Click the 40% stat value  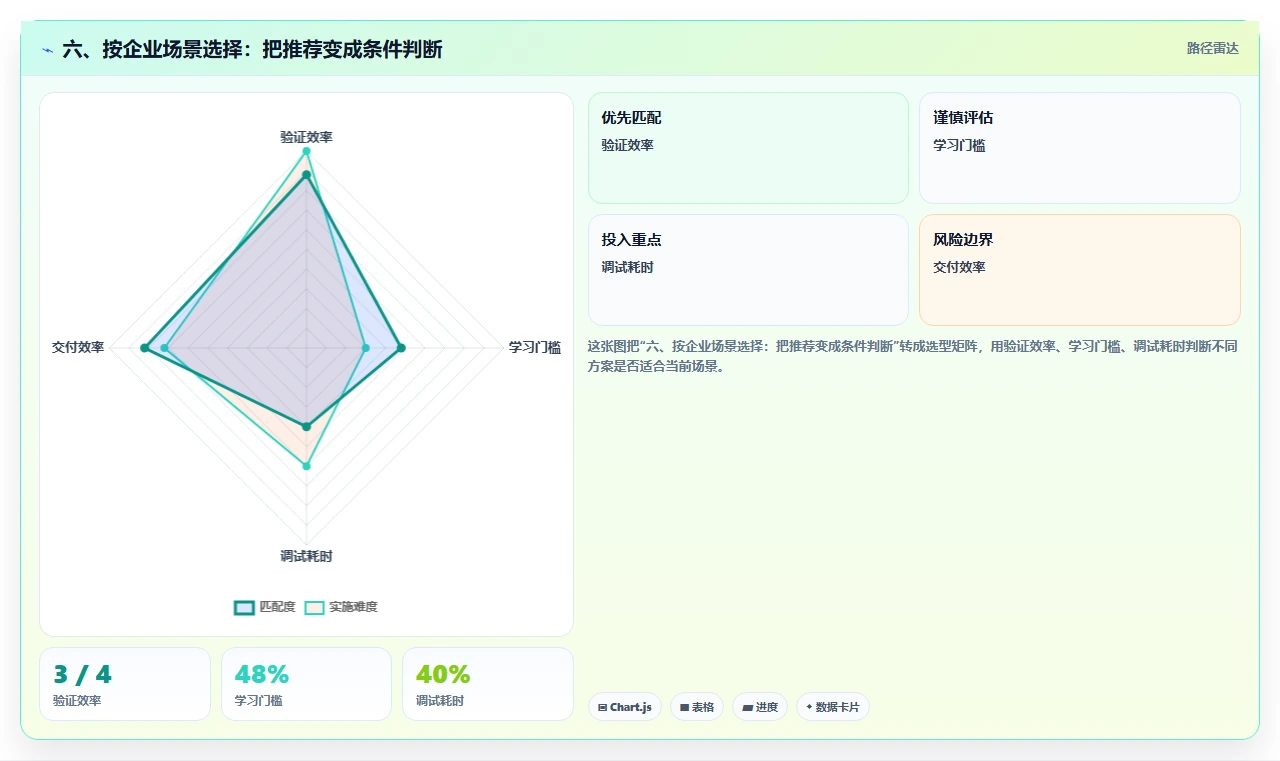[x=443, y=675]
